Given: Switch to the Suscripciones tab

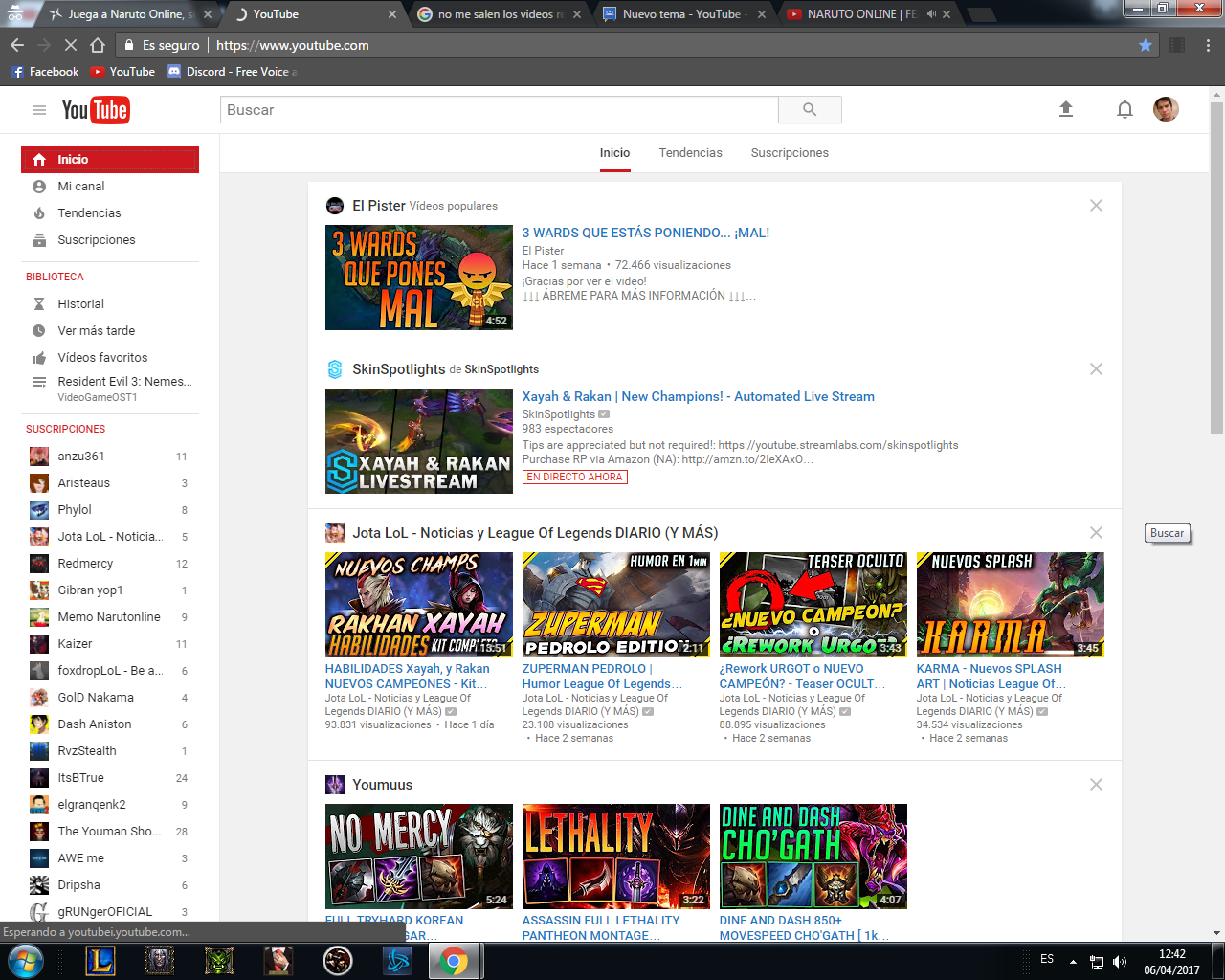Looking at the screenshot, I should 790,153.
